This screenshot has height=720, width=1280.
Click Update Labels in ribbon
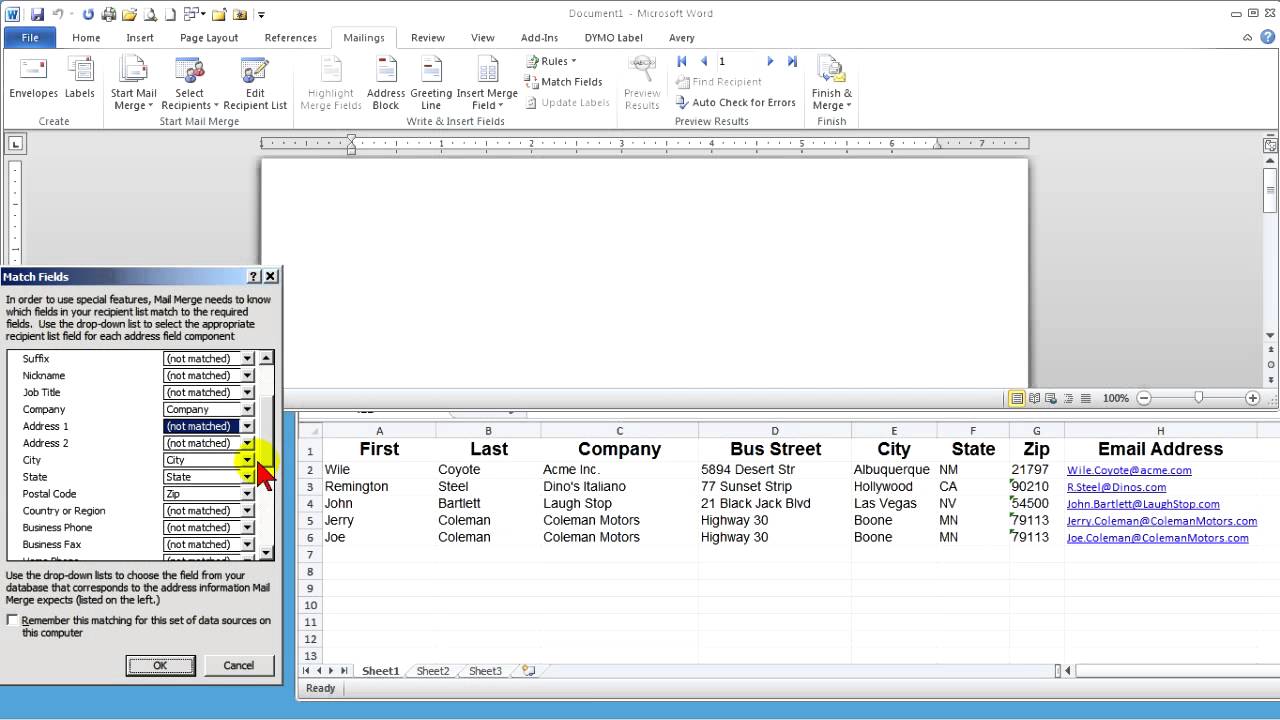click(567, 102)
